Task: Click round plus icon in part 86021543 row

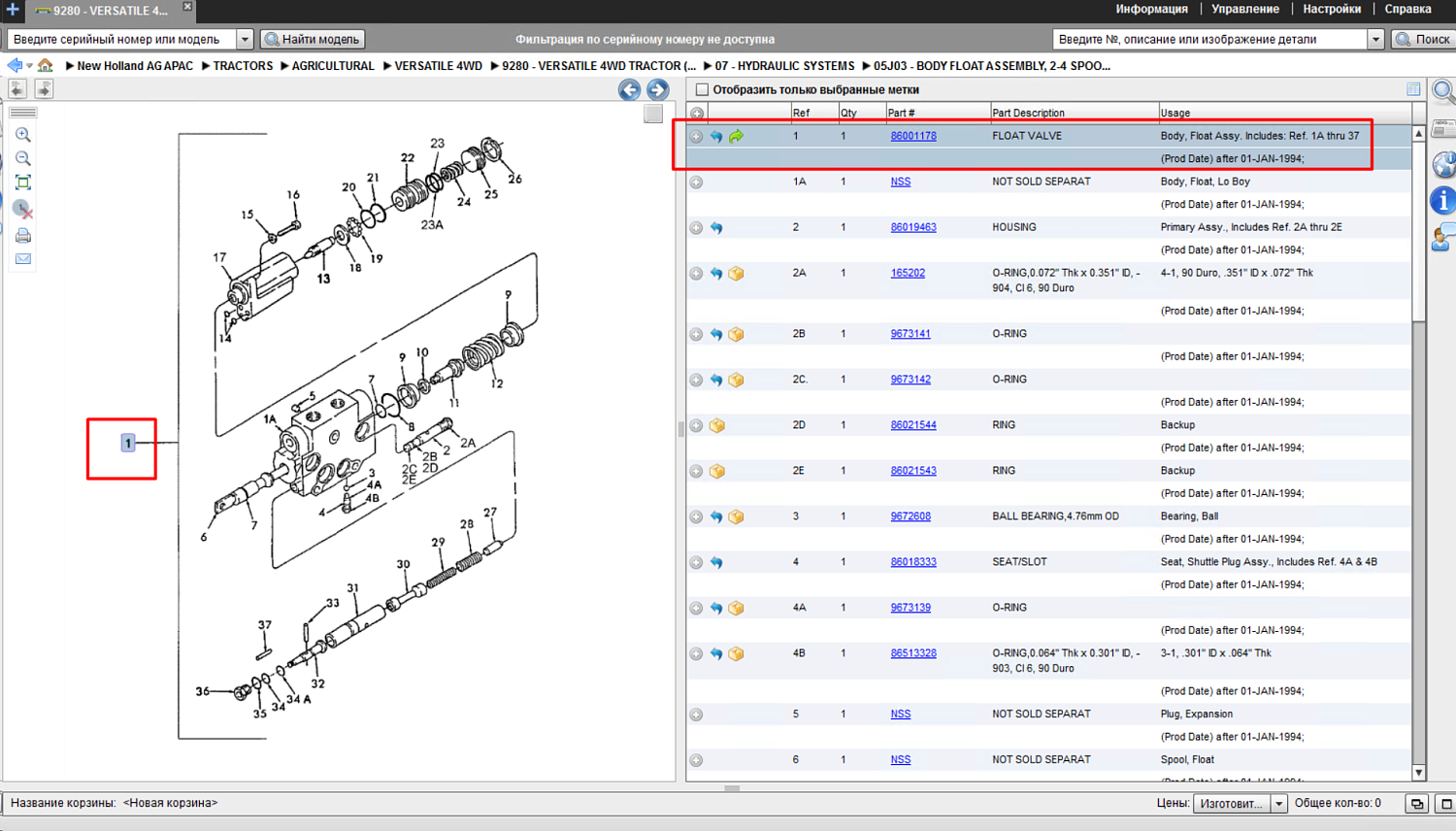Action: (696, 471)
